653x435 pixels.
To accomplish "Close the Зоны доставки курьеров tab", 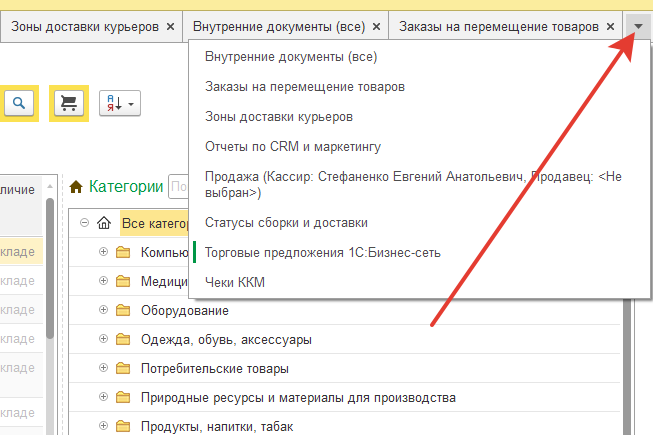I will pos(170,26).
